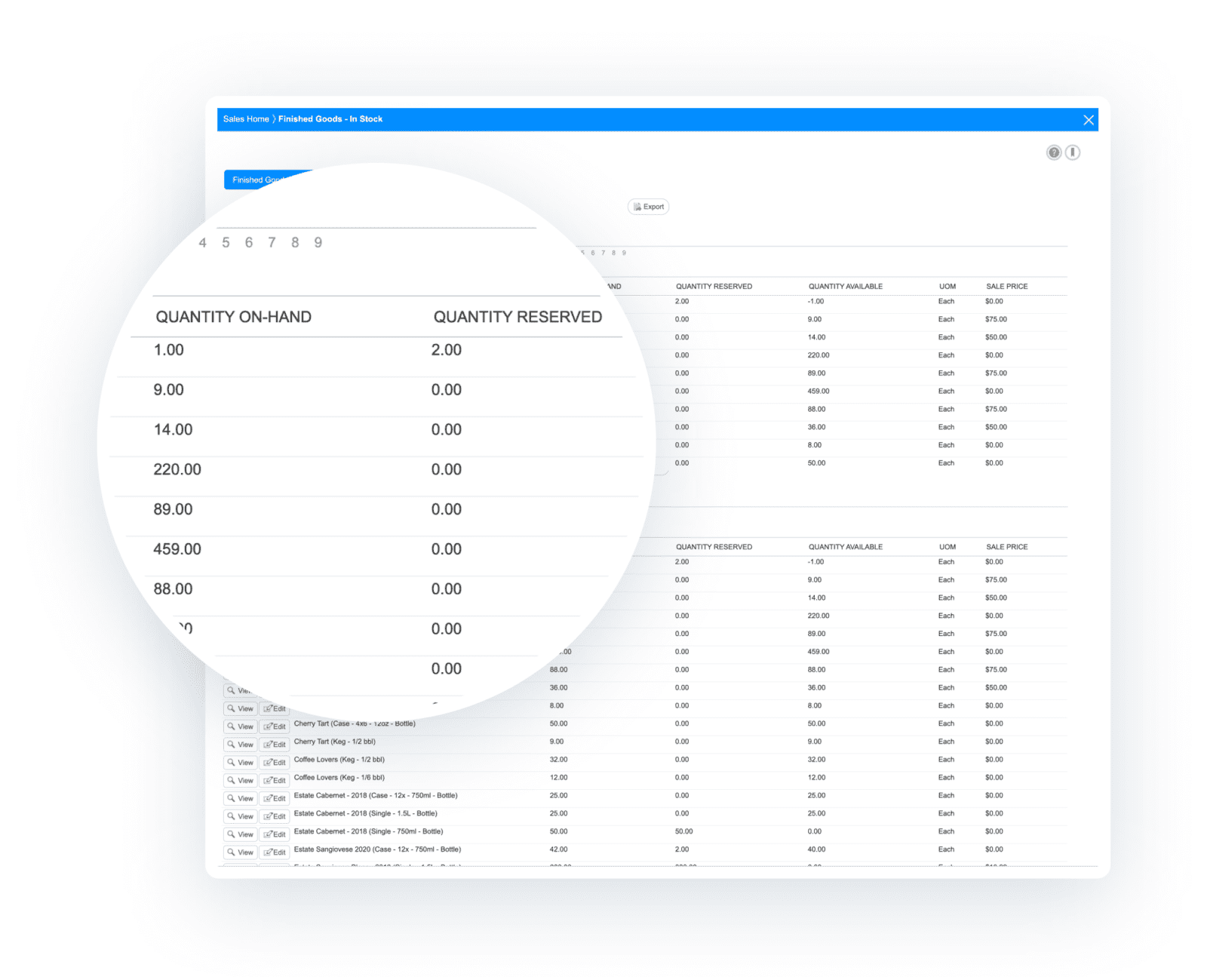The height and width of the screenshot is (980, 1207).
Task: View Coffee Lovers Keg 1/6 bbl
Action: click(x=241, y=781)
